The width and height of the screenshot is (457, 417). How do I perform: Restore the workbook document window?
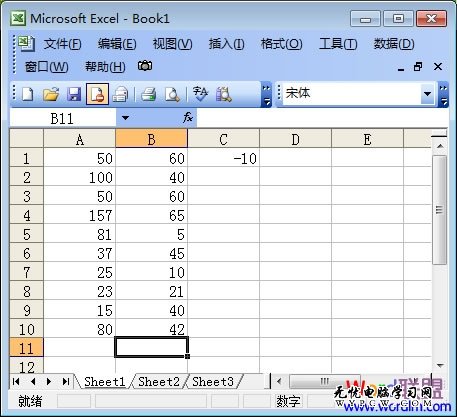[418, 67]
